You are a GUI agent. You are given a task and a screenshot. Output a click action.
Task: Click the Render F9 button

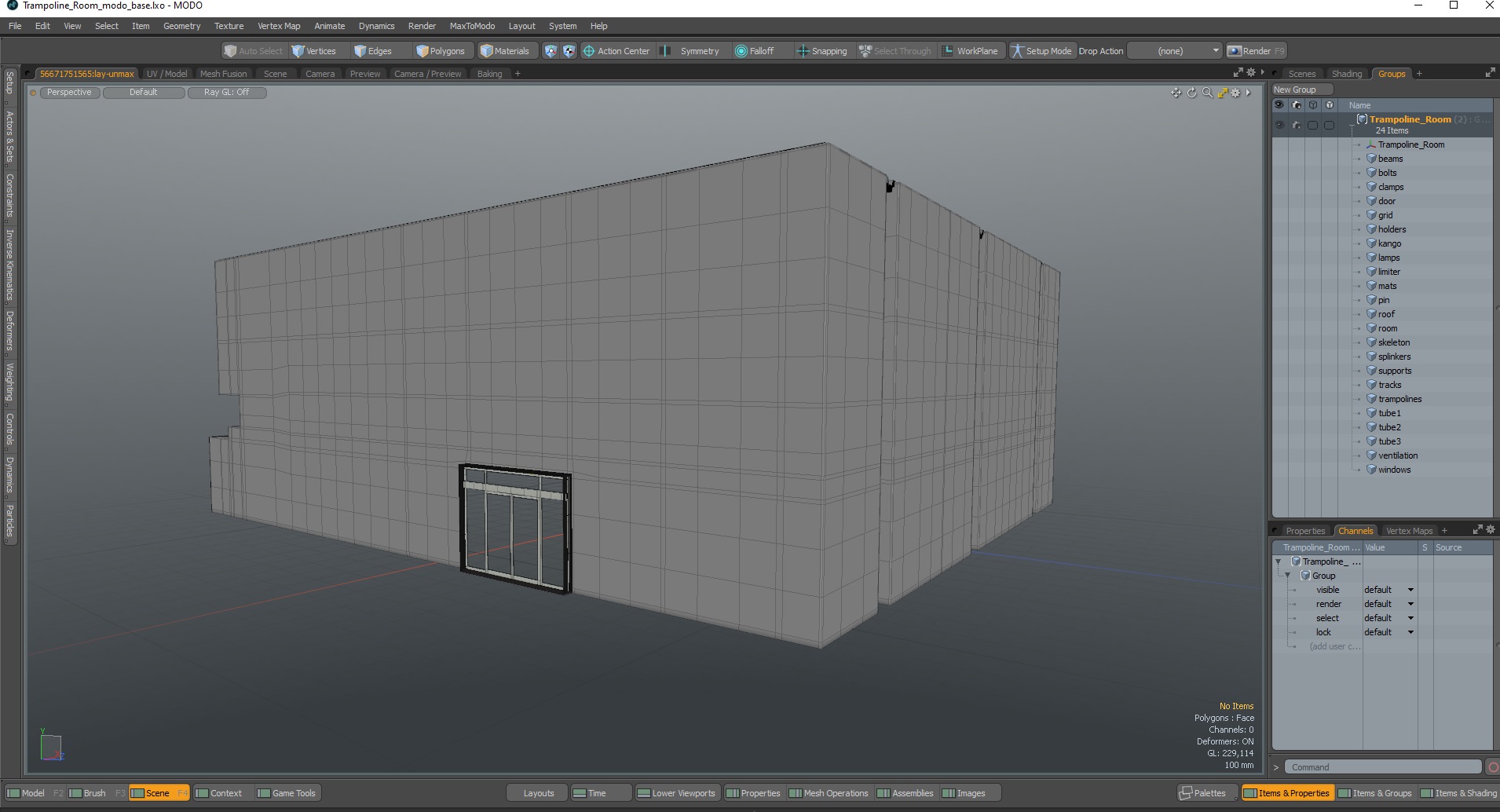point(1257,51)
